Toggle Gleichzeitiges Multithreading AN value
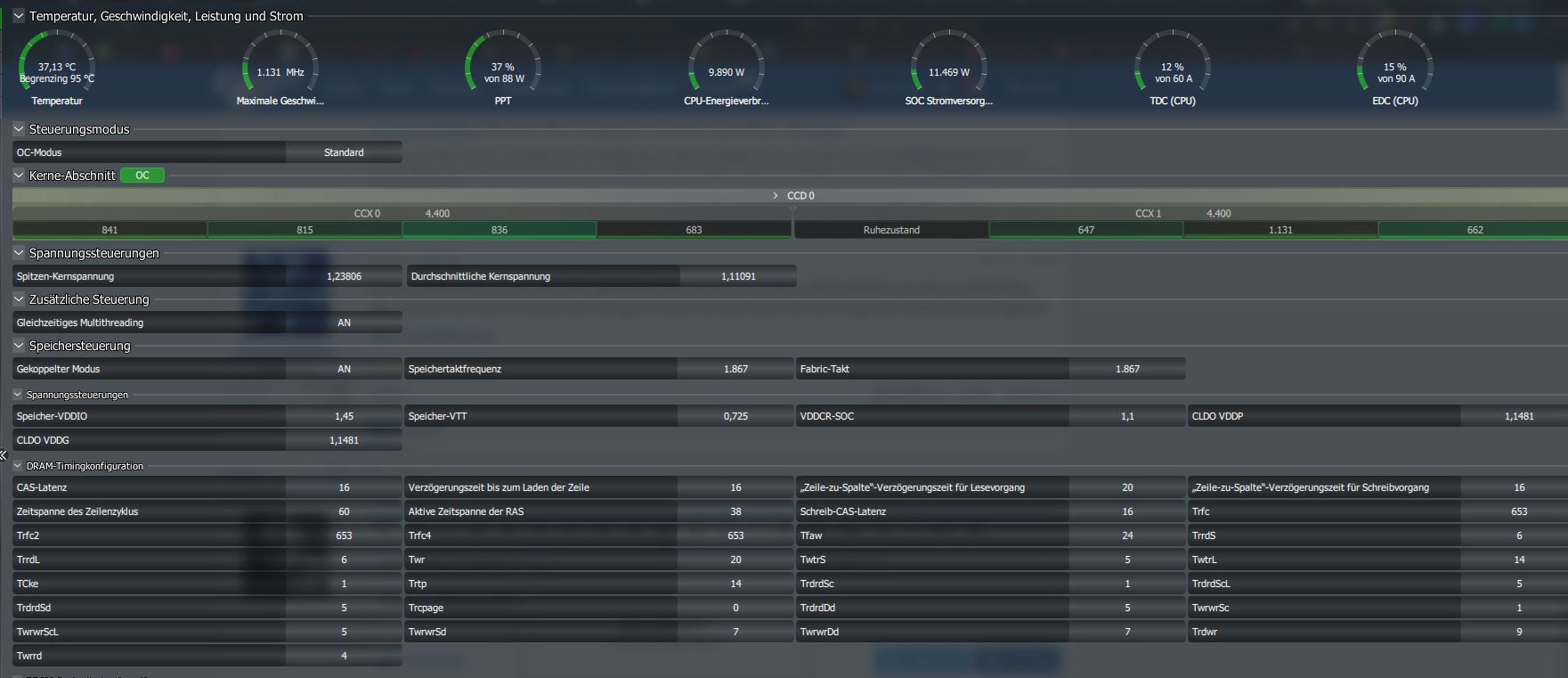 click(x=344, y=323)
